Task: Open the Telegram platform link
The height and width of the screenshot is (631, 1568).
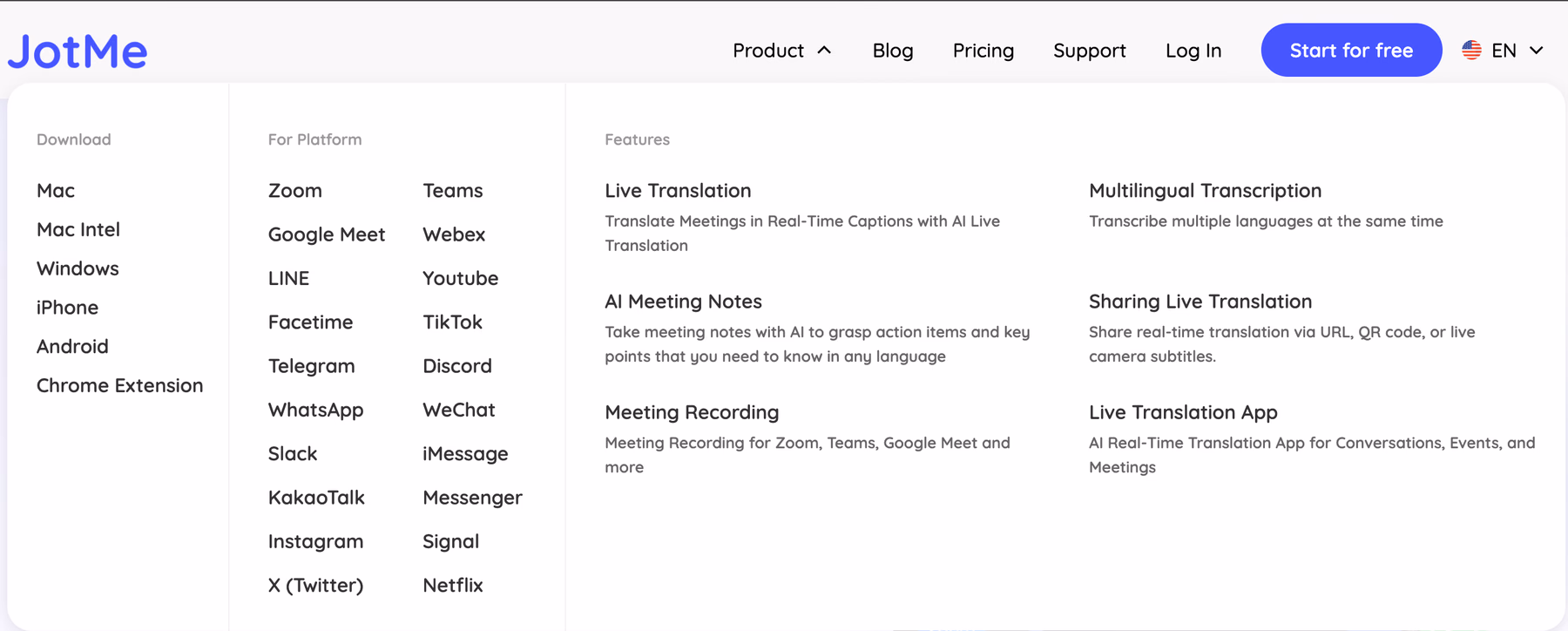Action: [x=311, y=366]
